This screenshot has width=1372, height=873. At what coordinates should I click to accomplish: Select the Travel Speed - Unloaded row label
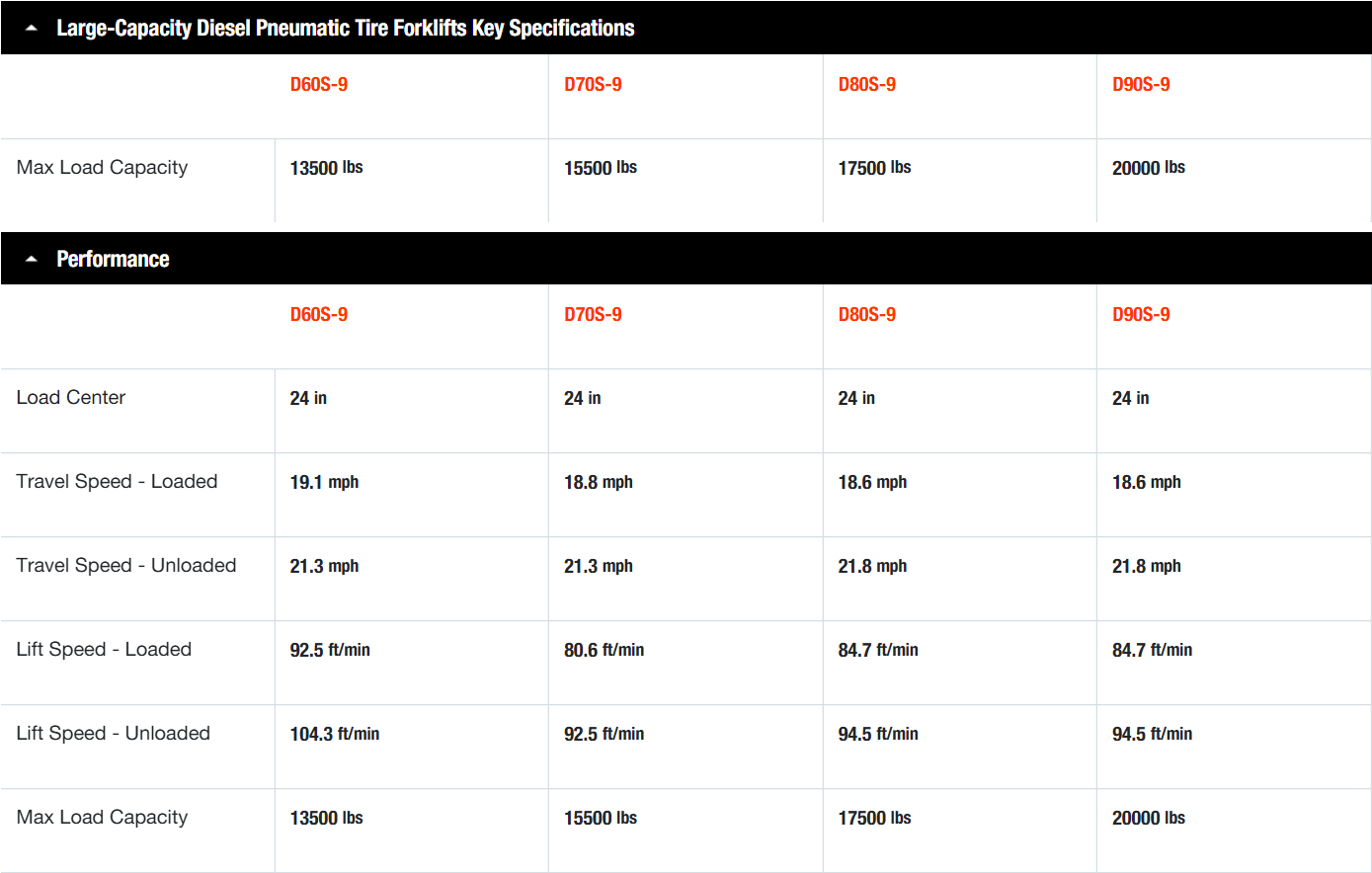coord(126,565)
